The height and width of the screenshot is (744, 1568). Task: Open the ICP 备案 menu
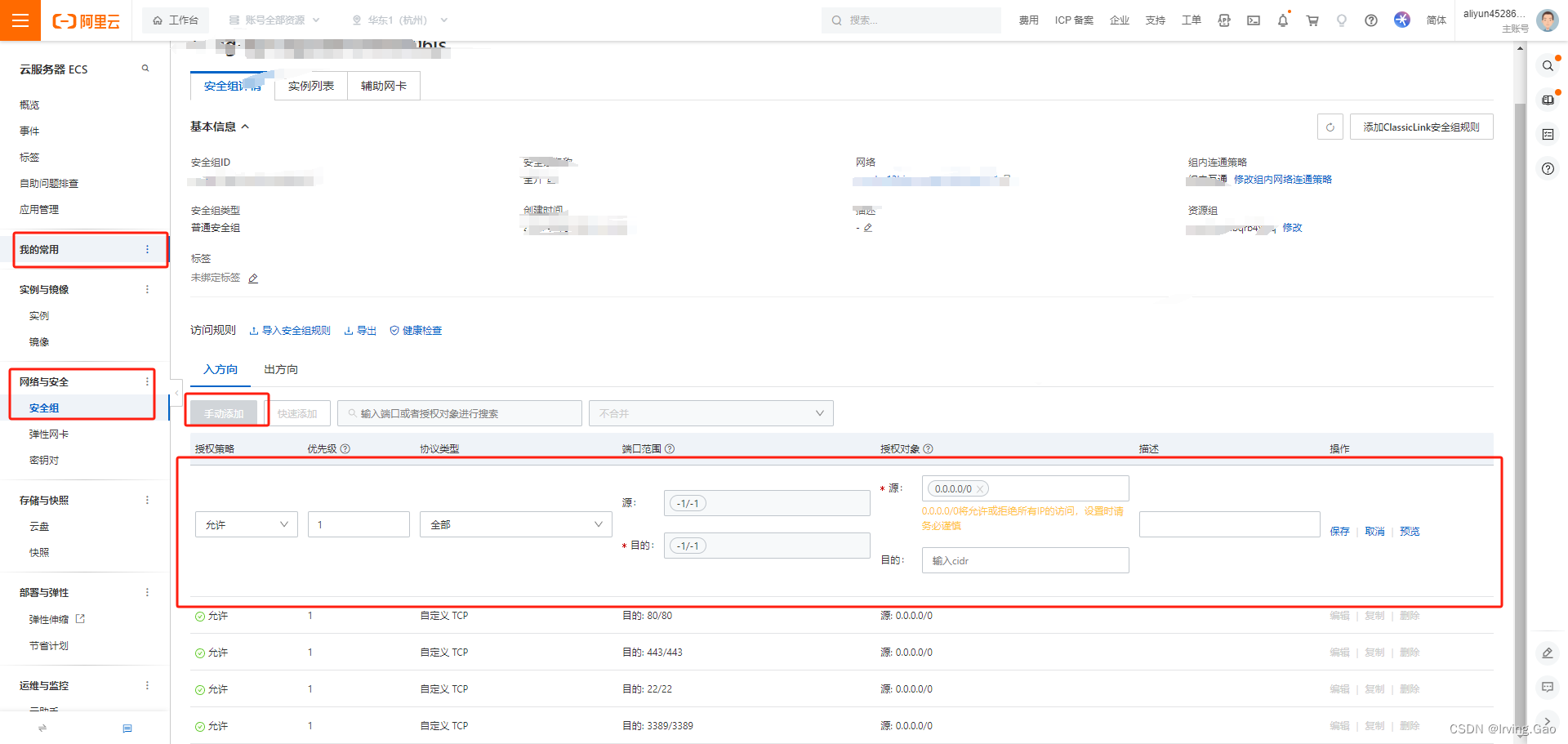point(1074,20)
